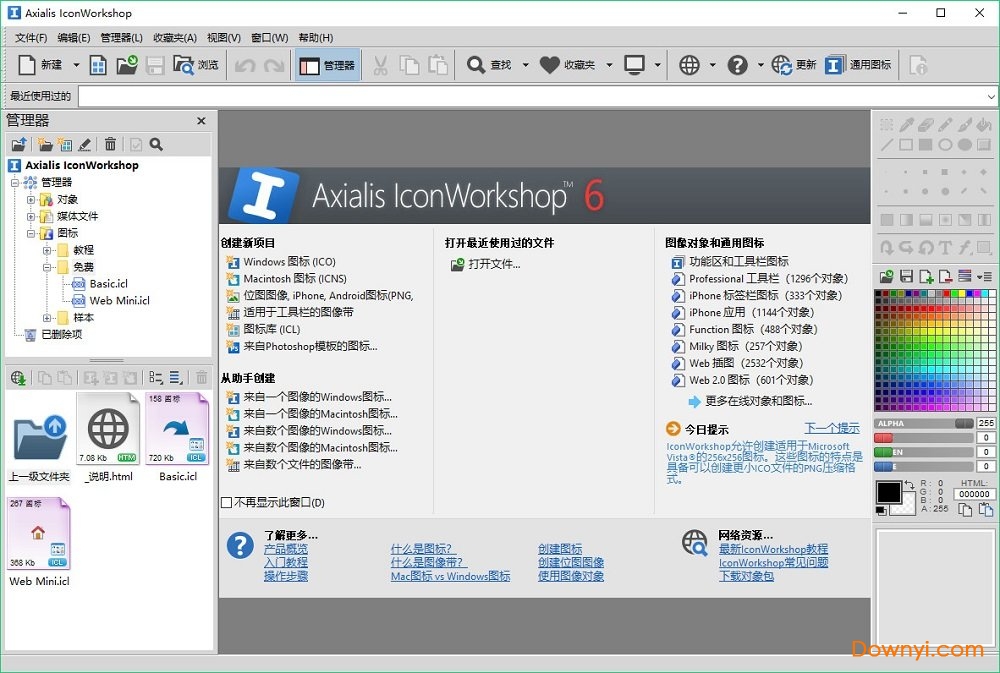Swap foreground and background colors
Screen dimensions: 1000x673
coord(908,486)
